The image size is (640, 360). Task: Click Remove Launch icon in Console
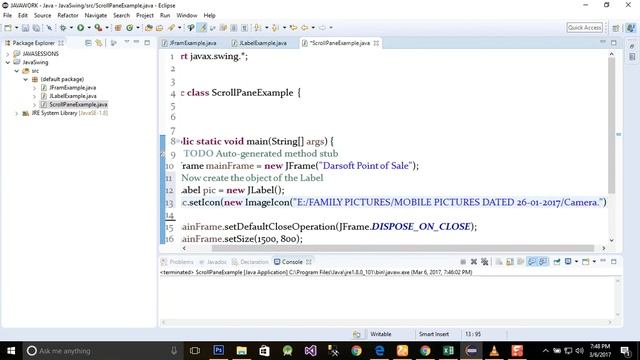pos(474,262)
